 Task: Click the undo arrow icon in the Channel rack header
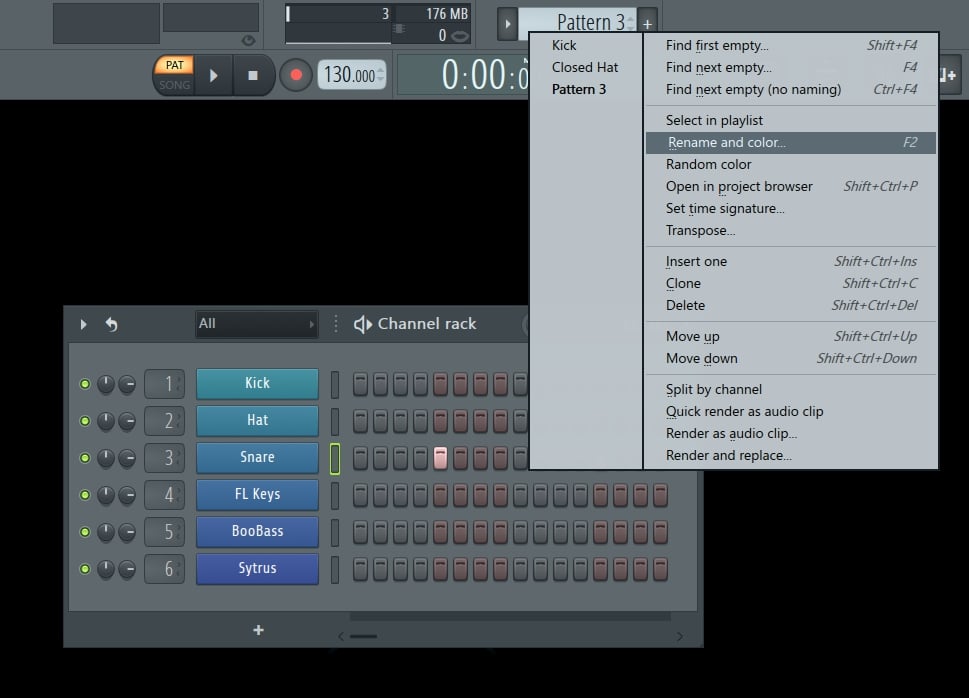(111, 324)
